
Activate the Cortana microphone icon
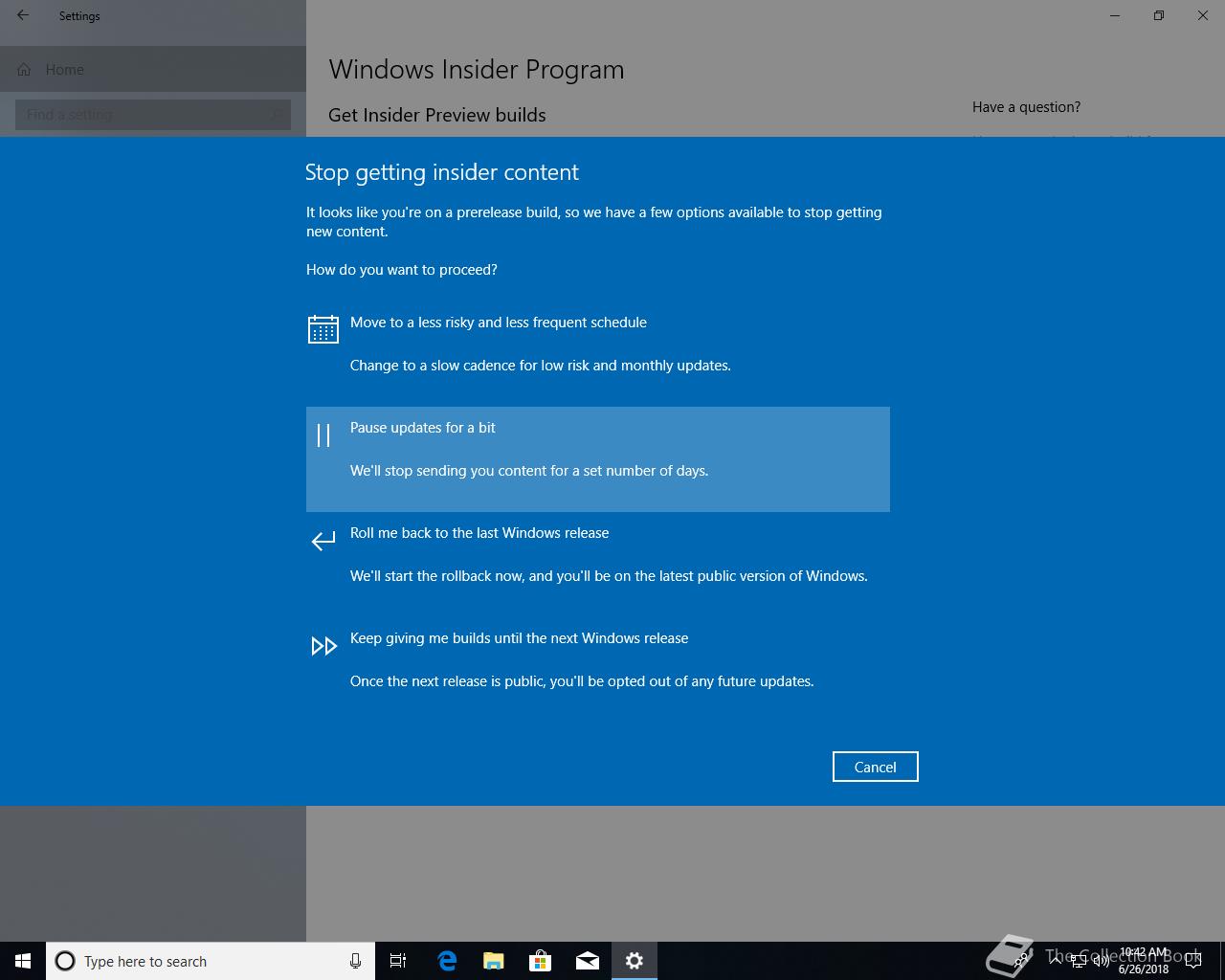pos(355,961)
